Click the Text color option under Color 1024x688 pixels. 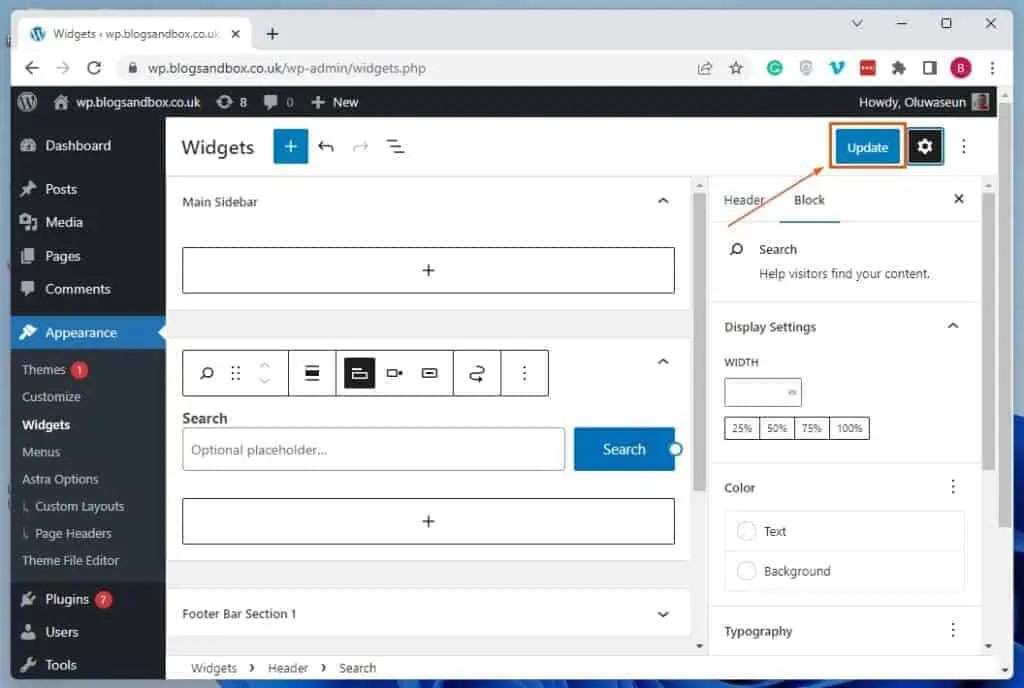[x=774, y=531]
